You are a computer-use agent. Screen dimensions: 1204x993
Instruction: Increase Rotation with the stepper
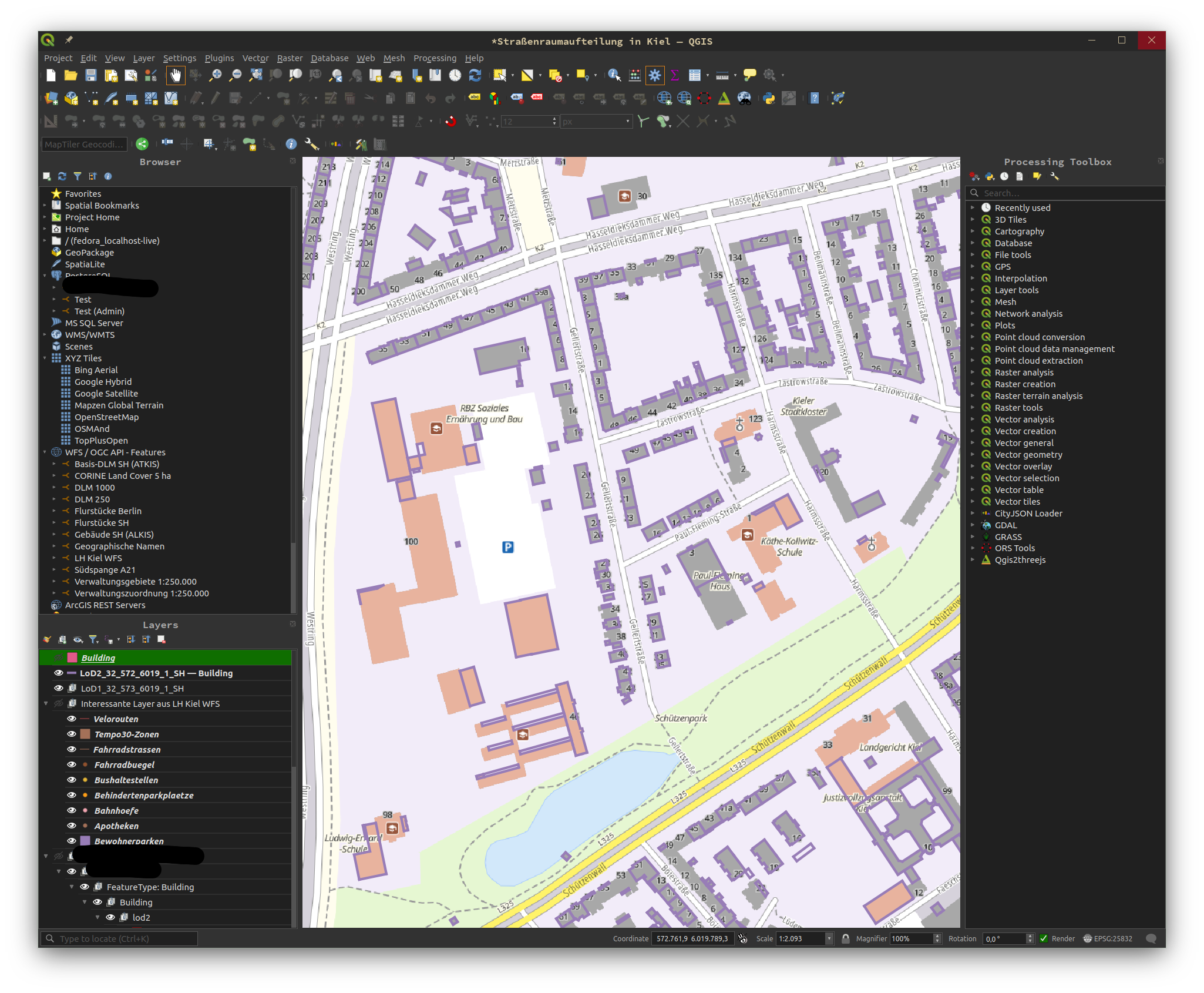[x=1031, y=935]
